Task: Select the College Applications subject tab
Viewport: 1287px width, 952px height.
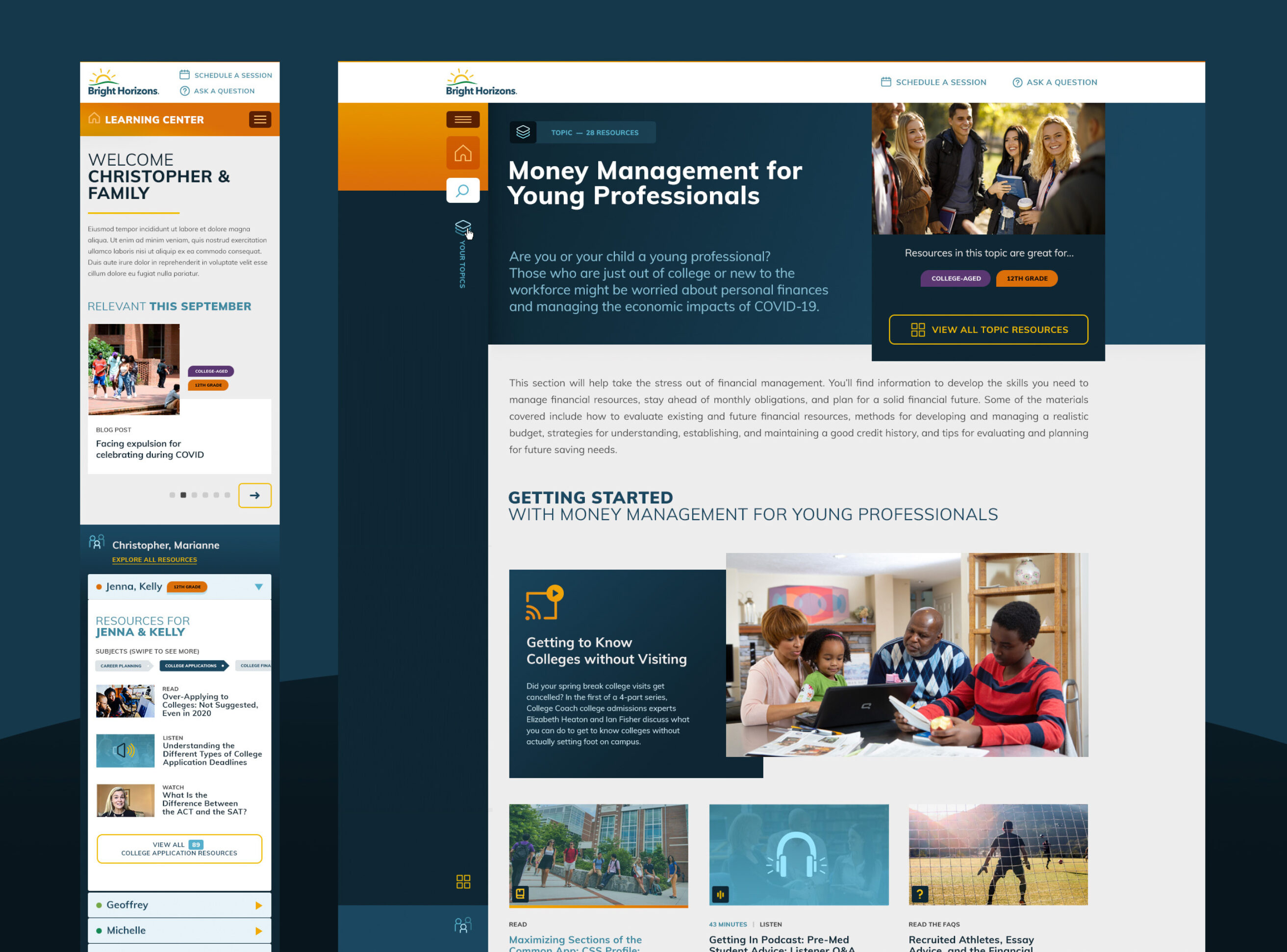Action: [194, 666]
